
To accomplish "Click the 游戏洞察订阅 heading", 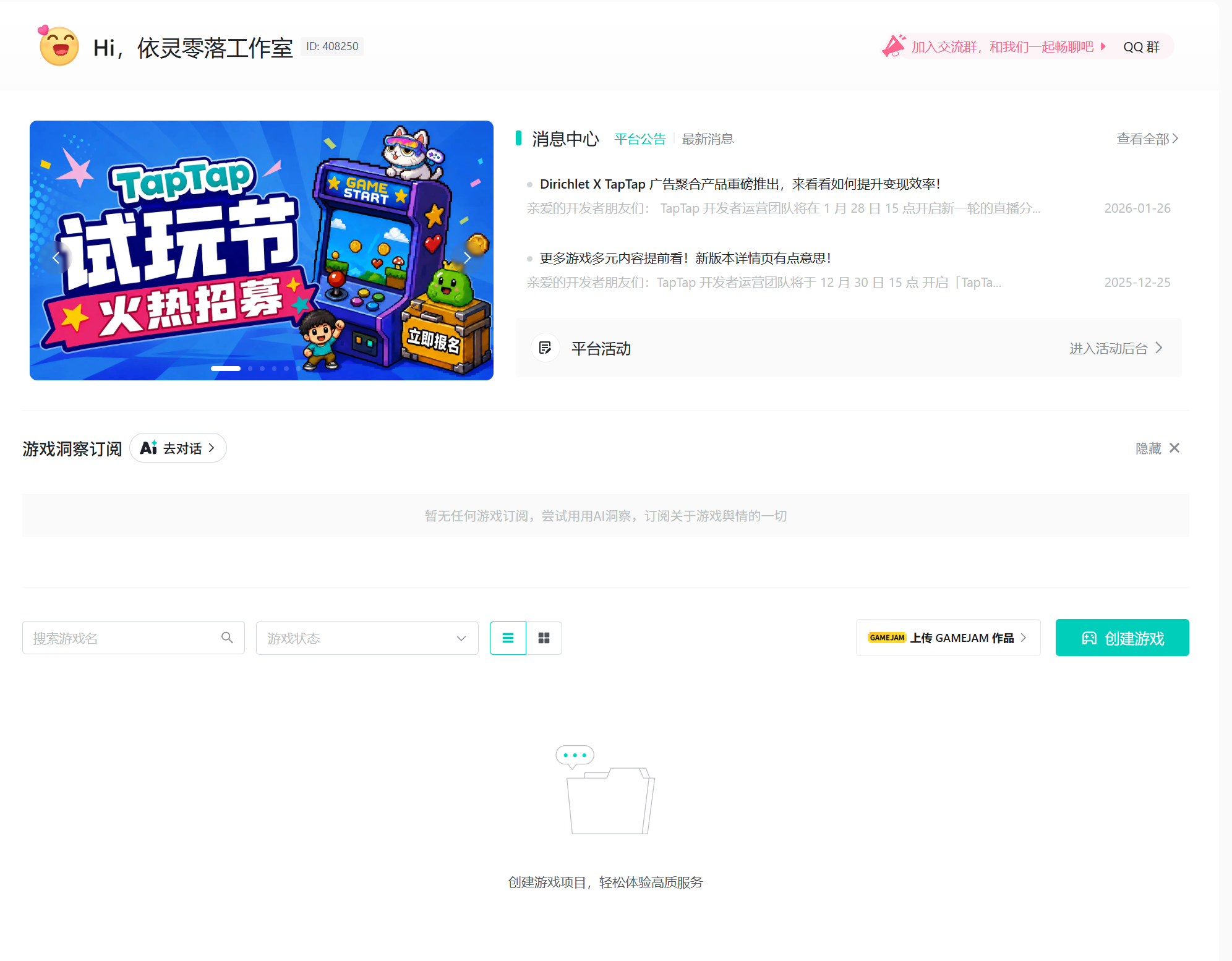I will (x=72, y=449).
